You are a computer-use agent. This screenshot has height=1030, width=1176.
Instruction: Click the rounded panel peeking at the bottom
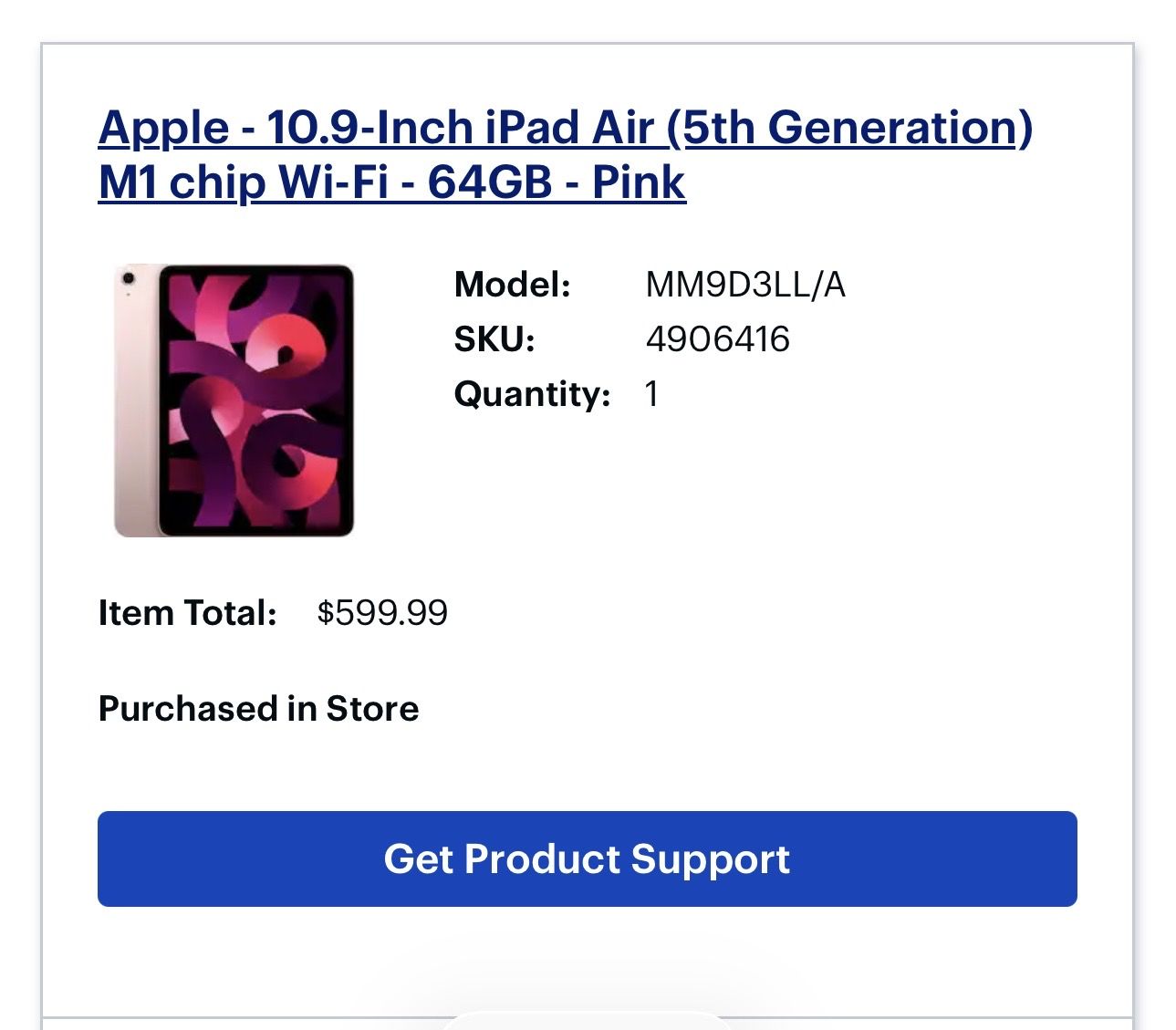point(587,1020)
